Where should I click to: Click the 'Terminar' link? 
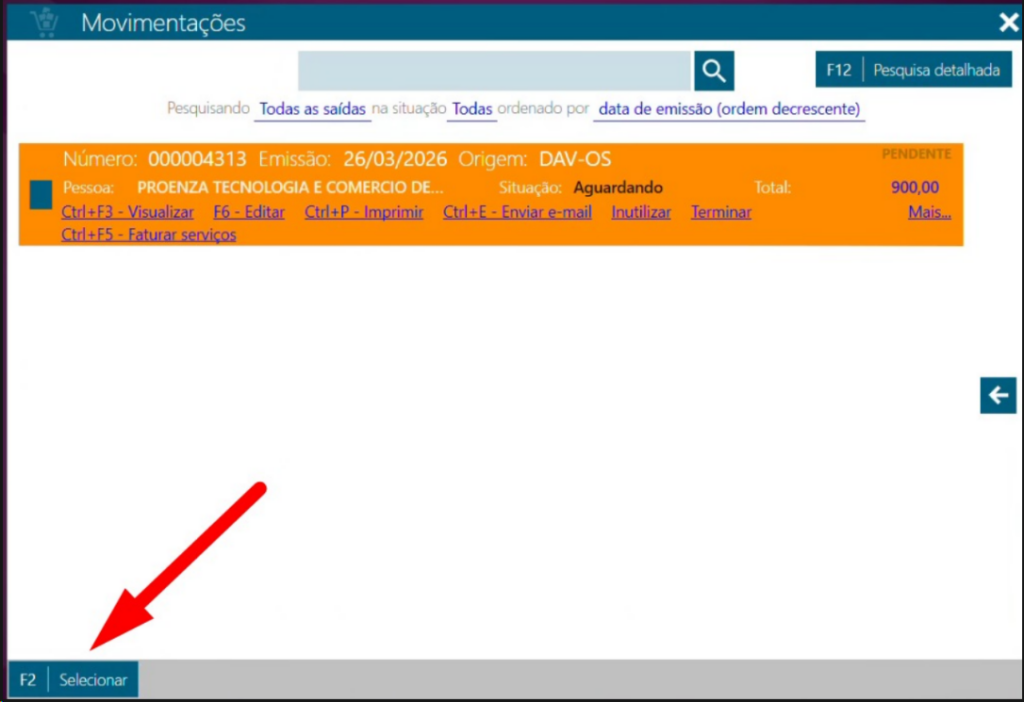pyautogui.click(x=721, y=212)
